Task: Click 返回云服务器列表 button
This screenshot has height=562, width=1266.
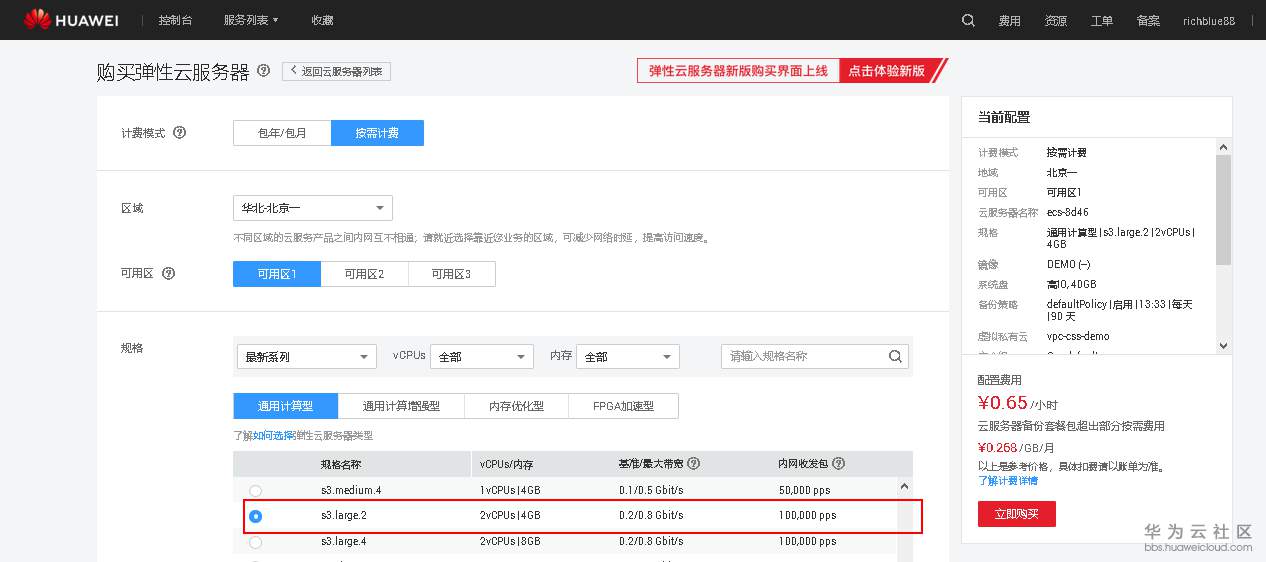Action: click(x=336, y=71)
